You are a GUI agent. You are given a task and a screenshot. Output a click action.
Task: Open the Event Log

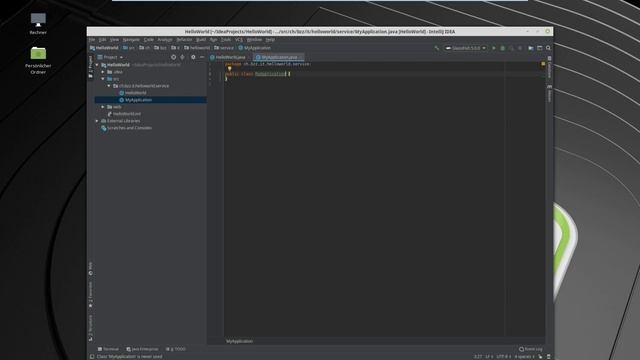(x=531, y=349)
